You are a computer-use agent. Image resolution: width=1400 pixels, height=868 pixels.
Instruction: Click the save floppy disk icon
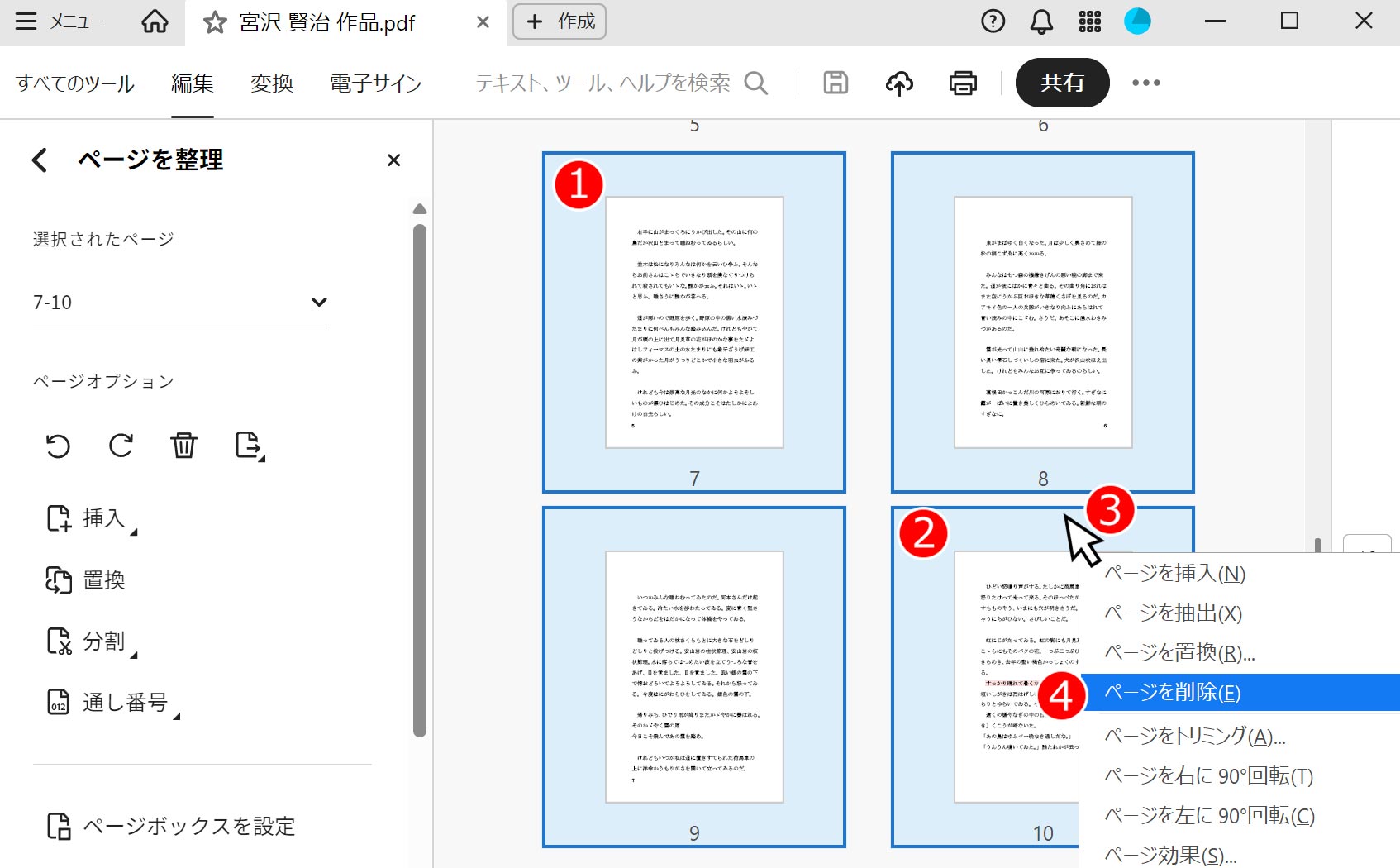[836, 83]
